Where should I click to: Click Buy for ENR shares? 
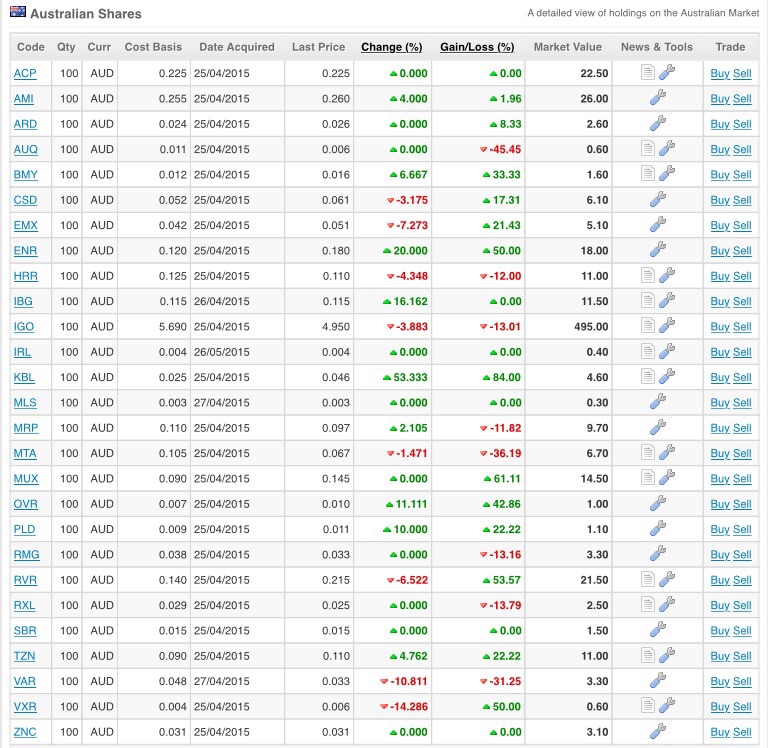720,251
